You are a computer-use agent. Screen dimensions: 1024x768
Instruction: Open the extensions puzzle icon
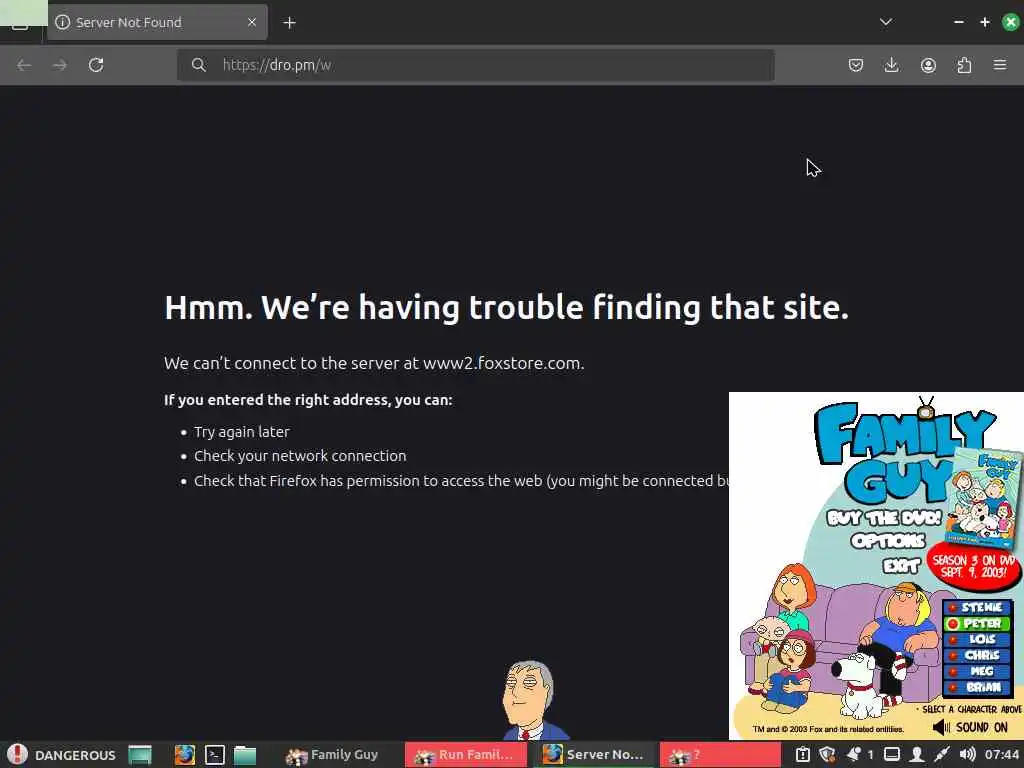click(x=964, y=65)
